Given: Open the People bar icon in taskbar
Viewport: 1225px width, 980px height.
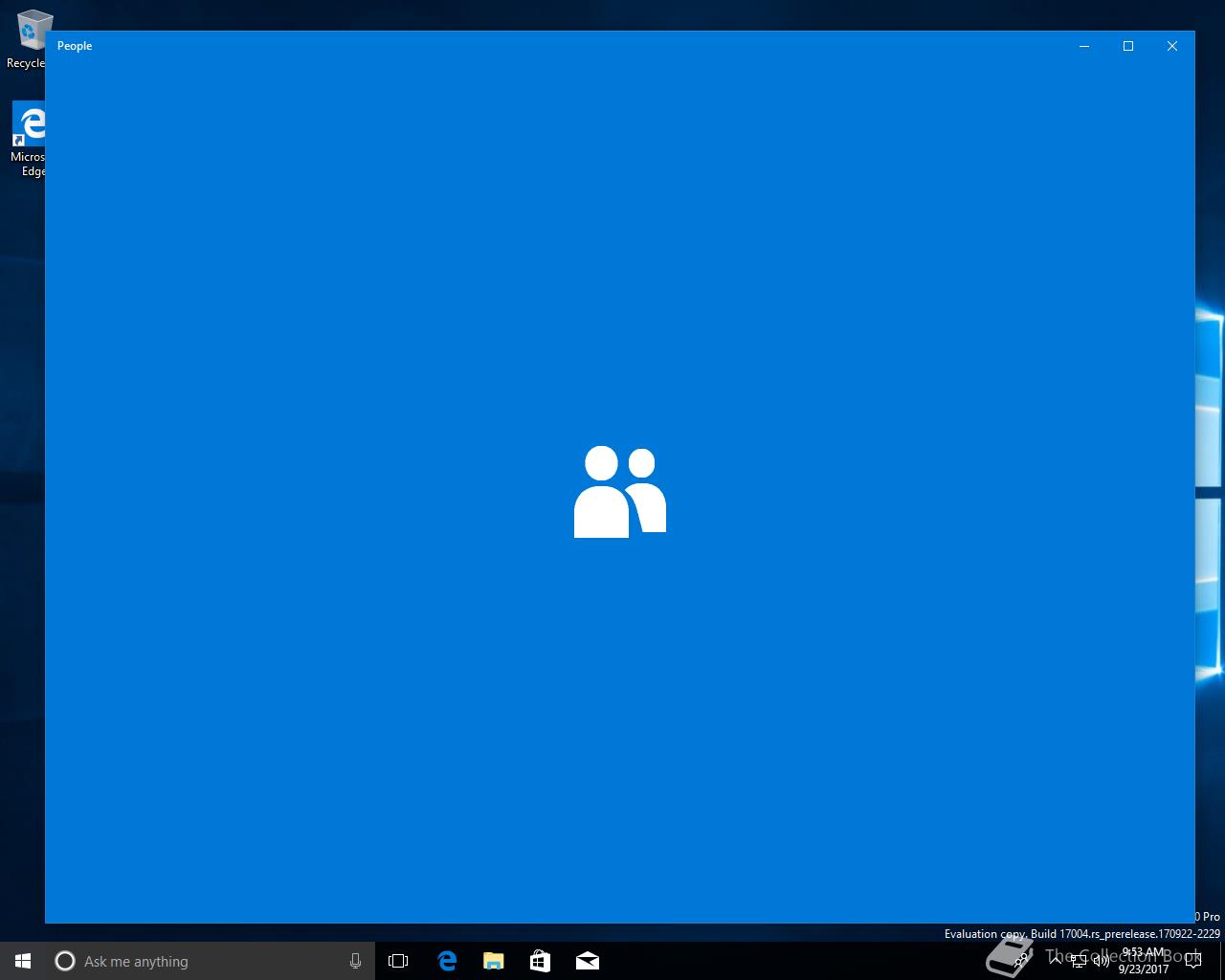Looking at the screenshot, I should [1022, 960].
